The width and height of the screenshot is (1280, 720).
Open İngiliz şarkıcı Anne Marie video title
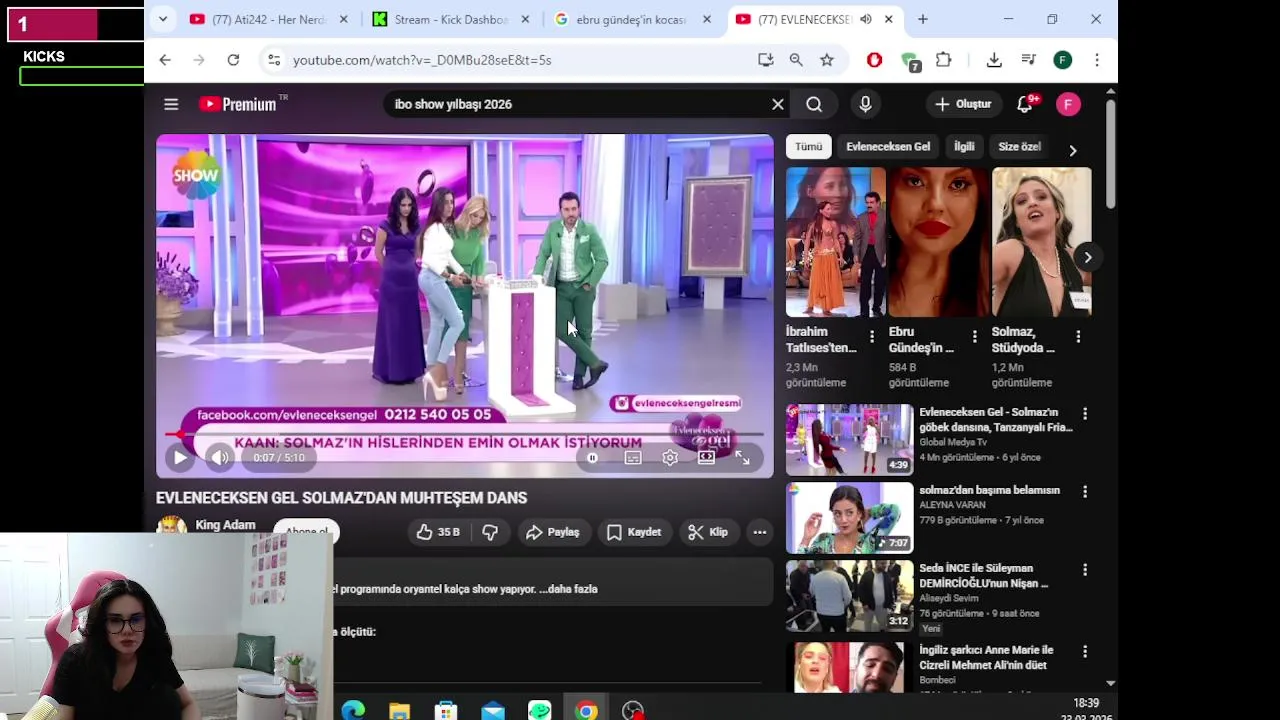[986, 658]
